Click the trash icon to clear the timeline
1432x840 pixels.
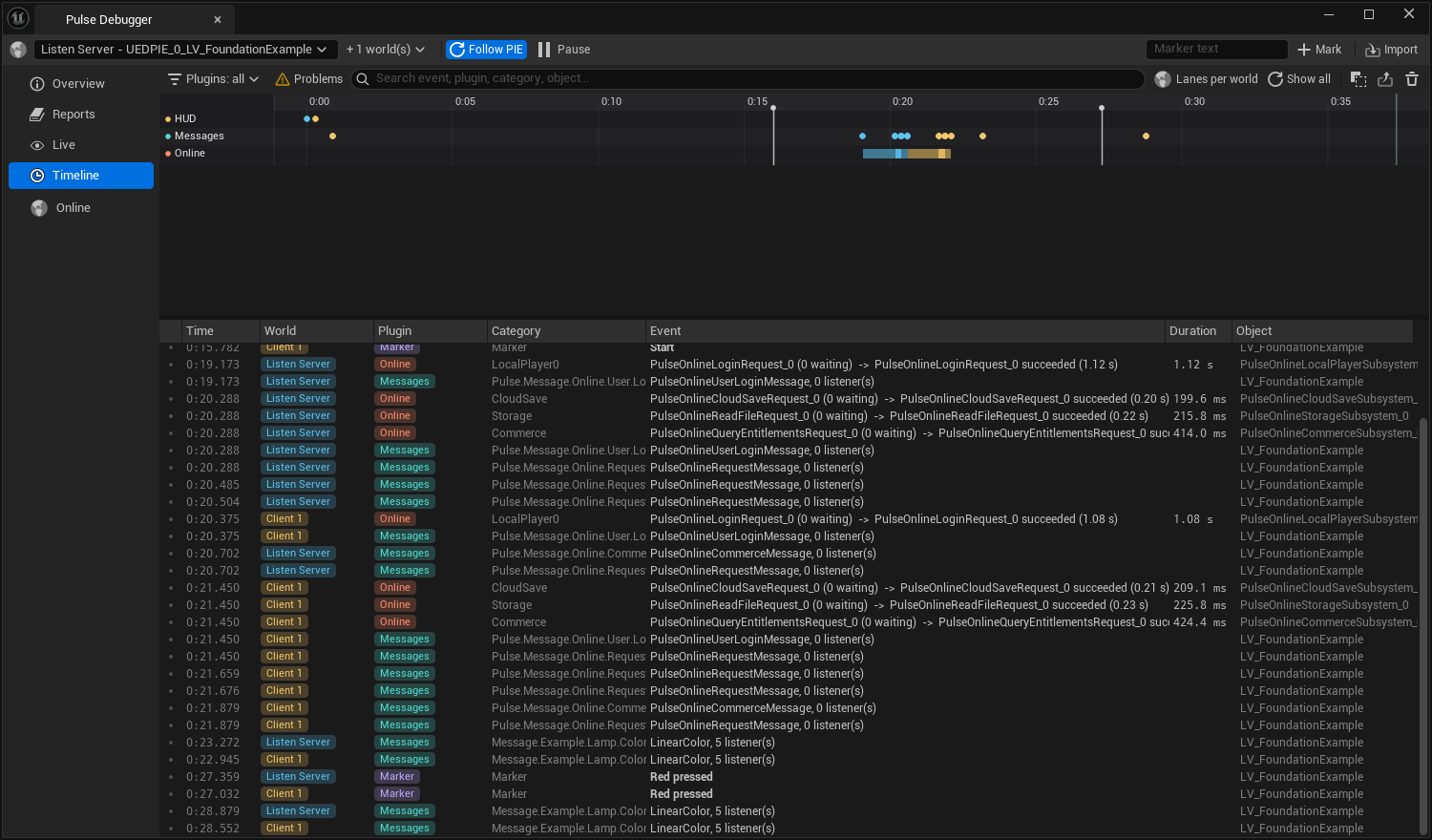[x=1412, y=79]
